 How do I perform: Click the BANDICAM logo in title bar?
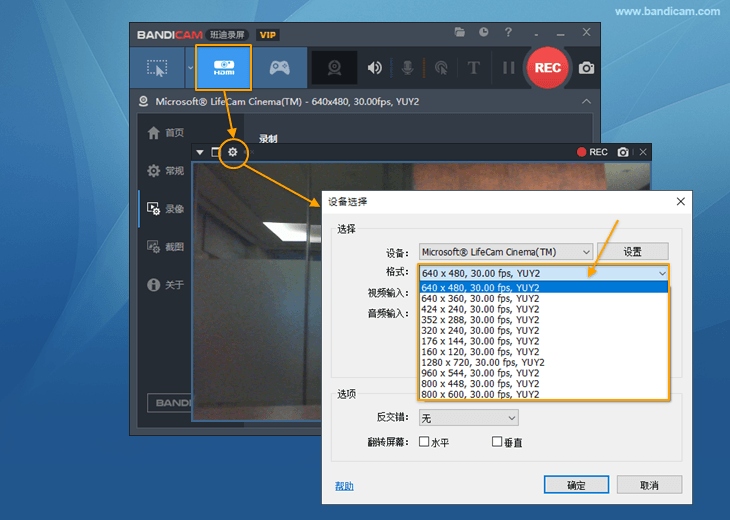(x=169, y=35)
